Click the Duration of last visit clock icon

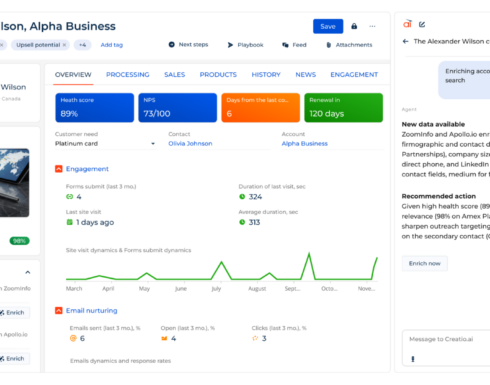[242, 197]
